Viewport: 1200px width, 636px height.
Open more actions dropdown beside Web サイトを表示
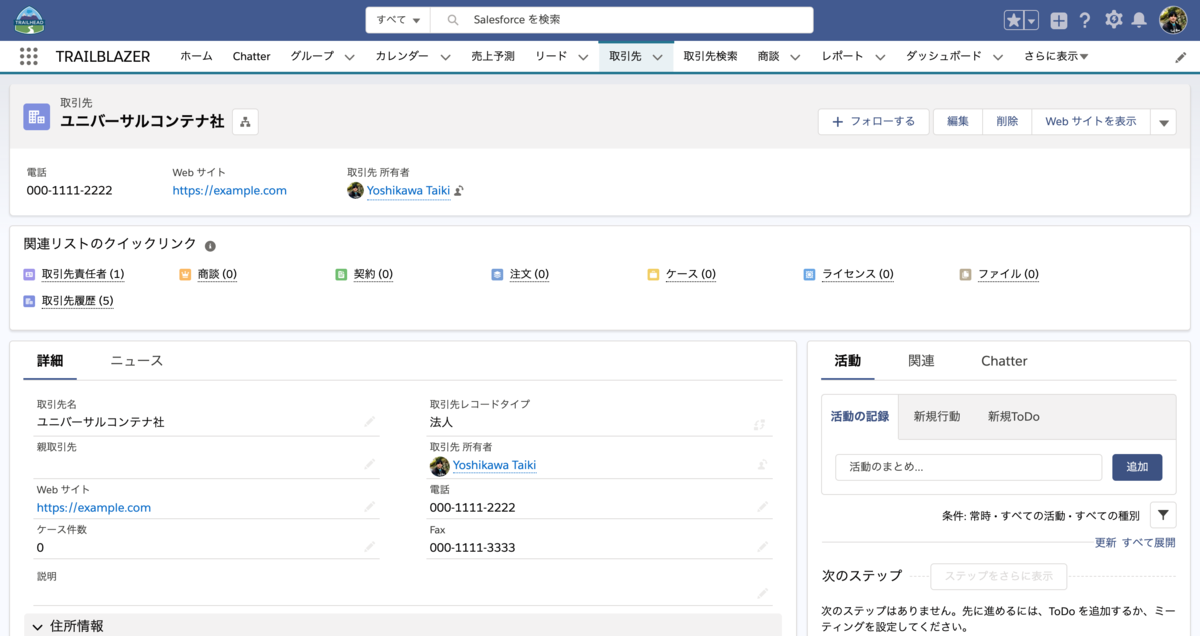point(1162,122)
